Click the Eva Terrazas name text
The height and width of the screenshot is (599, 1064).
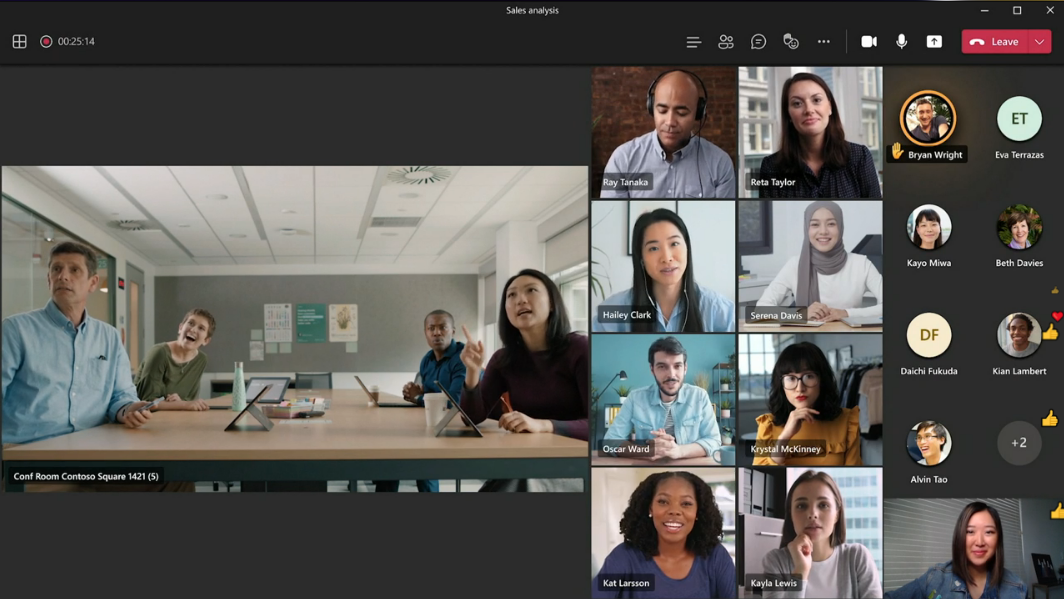pos(1019,155)
